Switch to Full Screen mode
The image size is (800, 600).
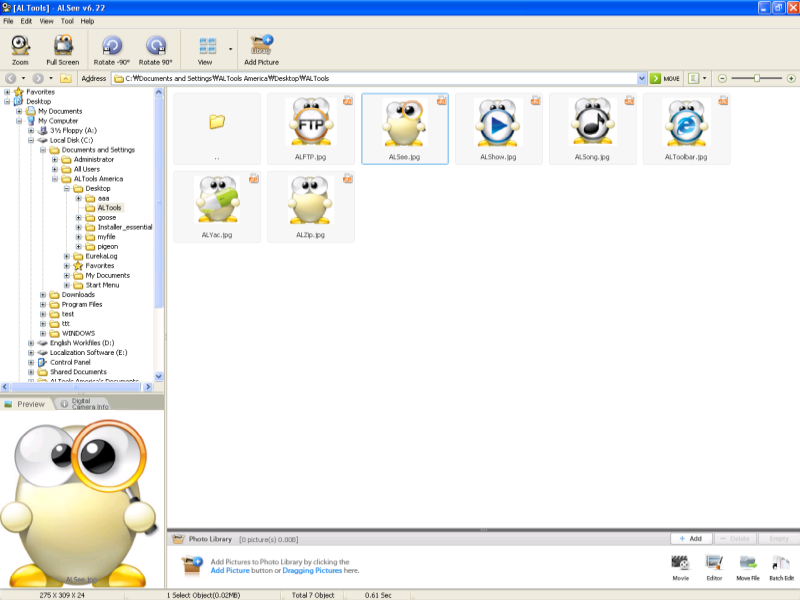63,49
